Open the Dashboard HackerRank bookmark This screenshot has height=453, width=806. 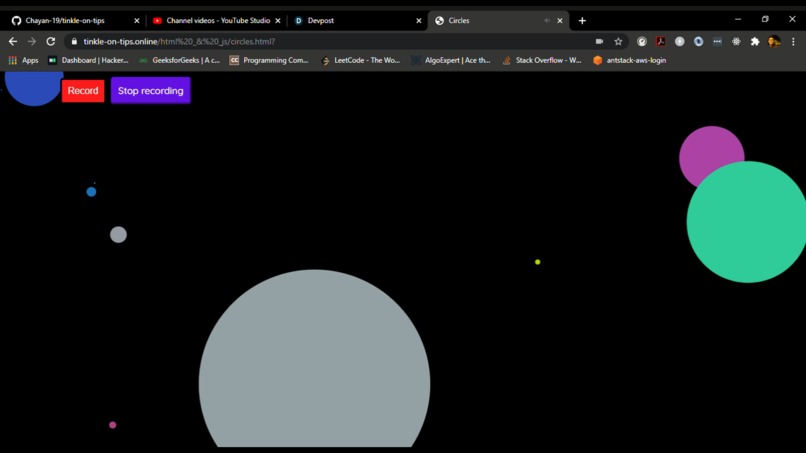pyautogui.click(x=88, y=60)
